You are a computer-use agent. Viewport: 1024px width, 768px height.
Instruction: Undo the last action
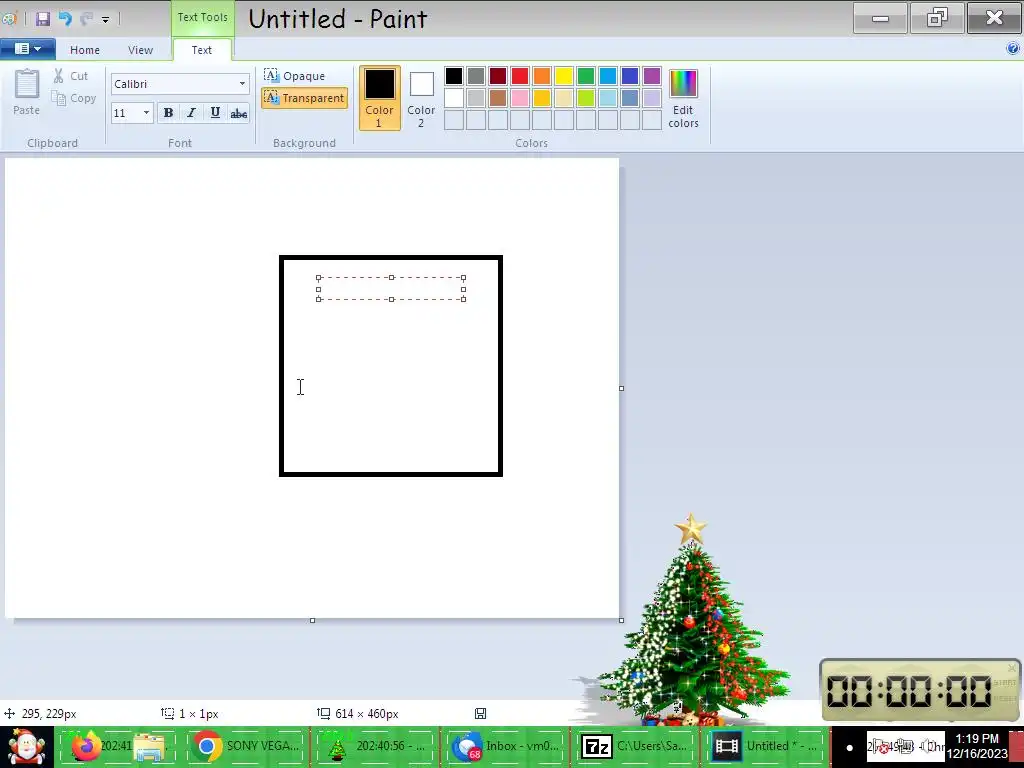point(65,18)
